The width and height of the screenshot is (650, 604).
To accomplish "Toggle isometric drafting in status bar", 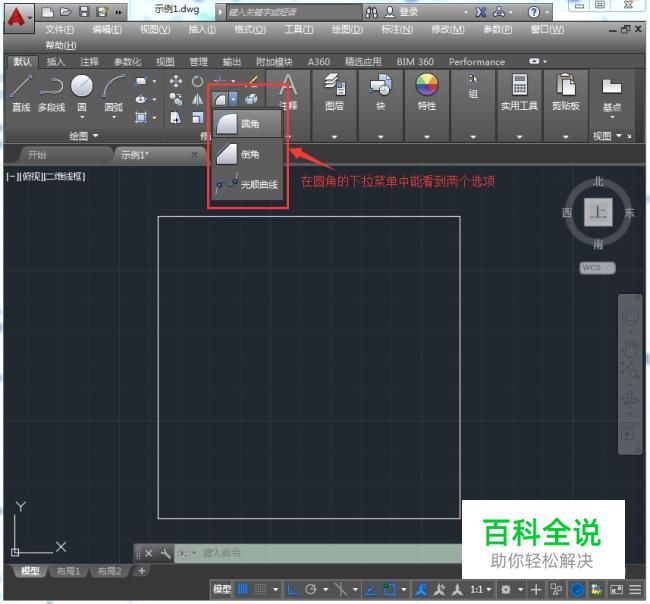I will tap(340, 589).
